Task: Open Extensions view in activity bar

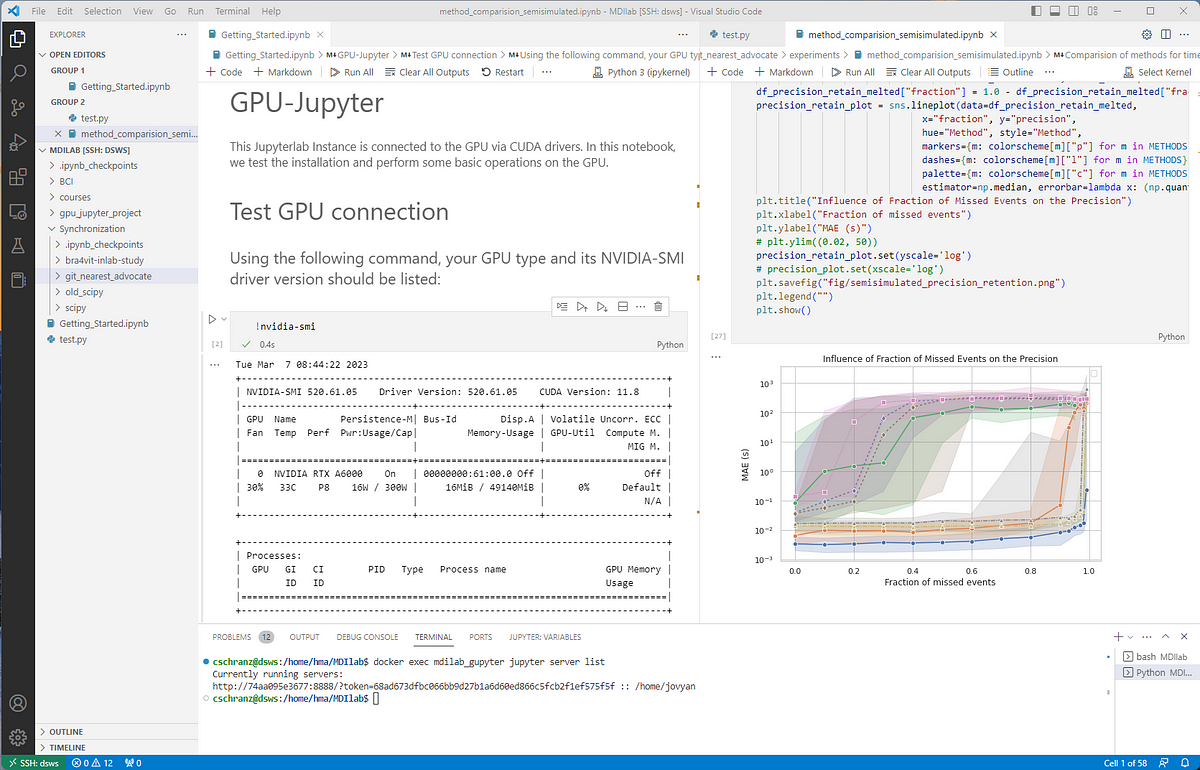Action: click(x=17, y=178)
